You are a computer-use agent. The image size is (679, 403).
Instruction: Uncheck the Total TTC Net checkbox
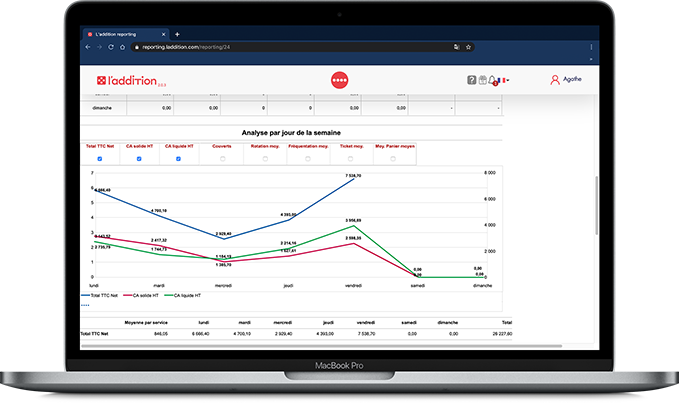pos(99,158)
